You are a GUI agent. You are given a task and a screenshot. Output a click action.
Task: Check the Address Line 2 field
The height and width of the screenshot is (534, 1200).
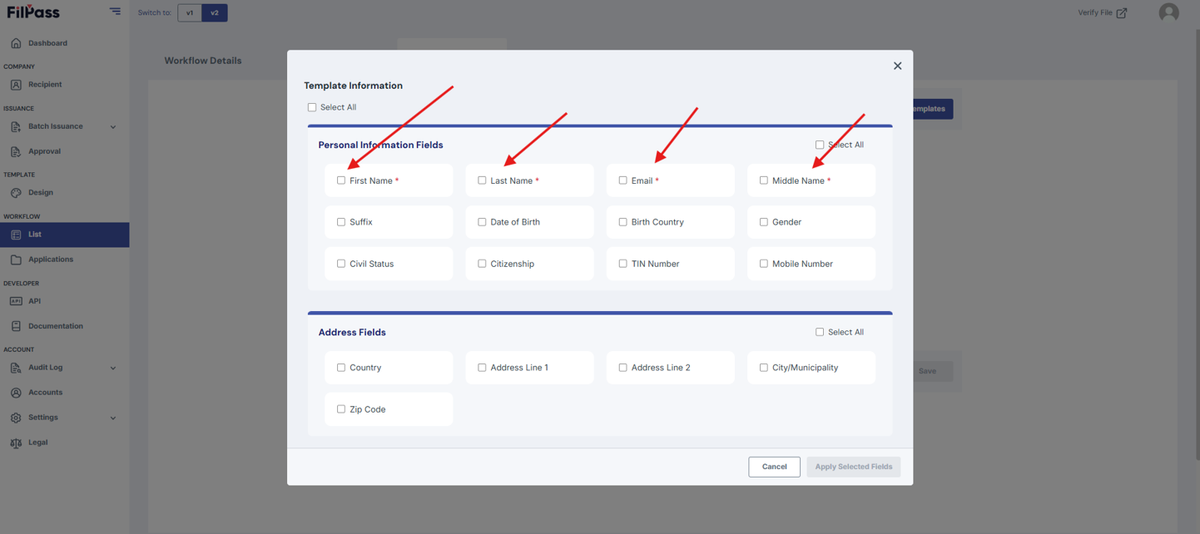[x=623, y=367]
